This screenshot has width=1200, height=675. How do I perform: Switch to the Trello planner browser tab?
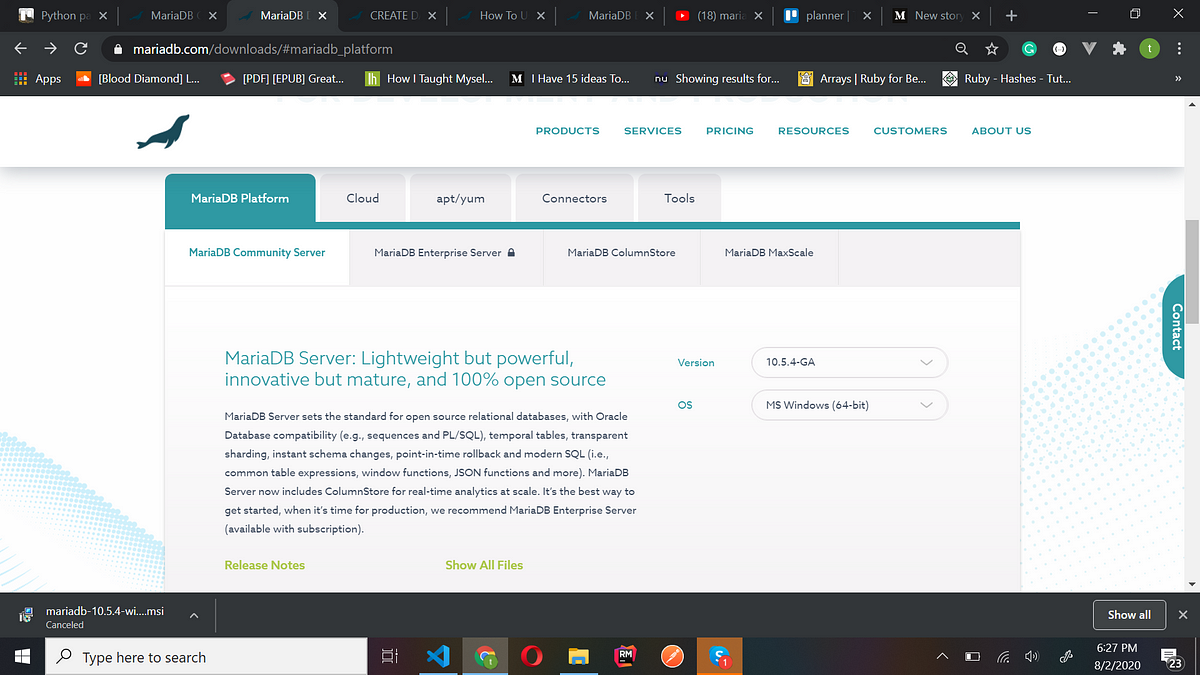click(828, 16)
